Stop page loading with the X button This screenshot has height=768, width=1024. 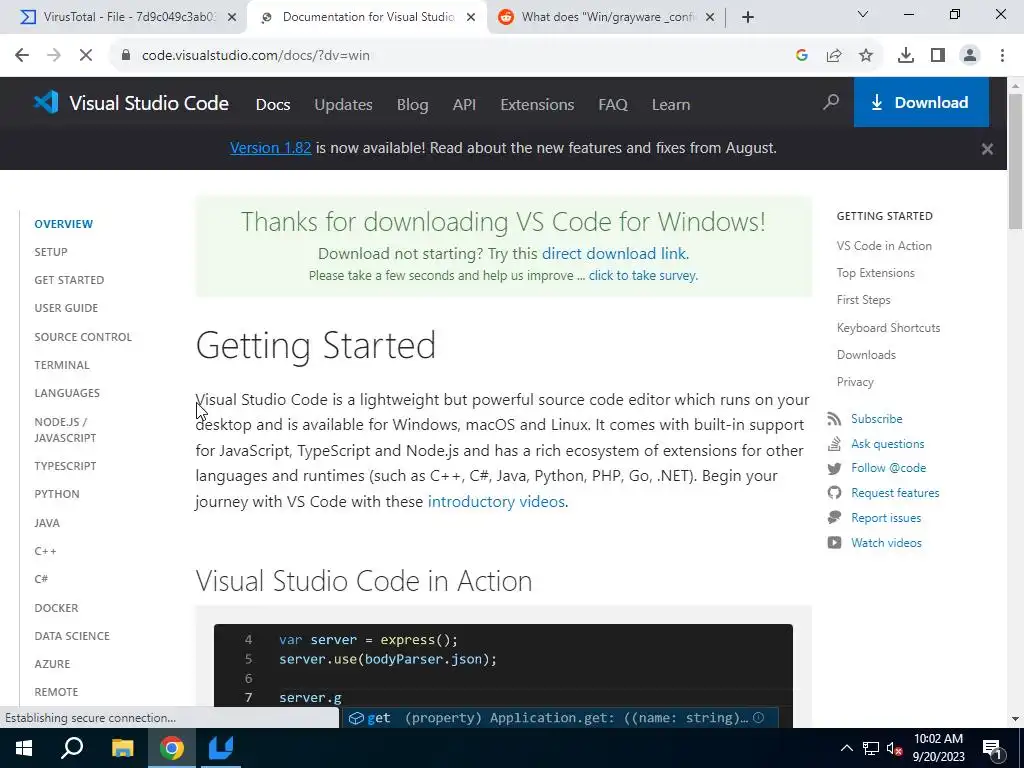coord(86,56)
